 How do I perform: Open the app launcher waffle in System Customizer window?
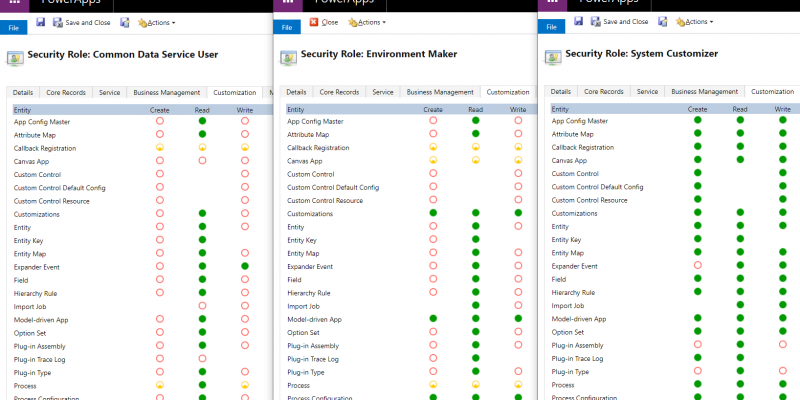coord(553,3)
